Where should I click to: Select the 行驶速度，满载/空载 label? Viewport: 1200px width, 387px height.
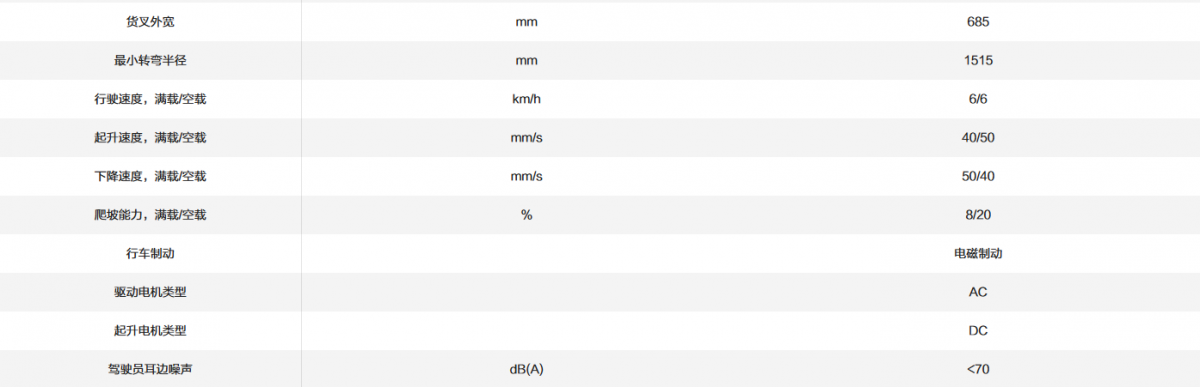[x=150, y=99]
